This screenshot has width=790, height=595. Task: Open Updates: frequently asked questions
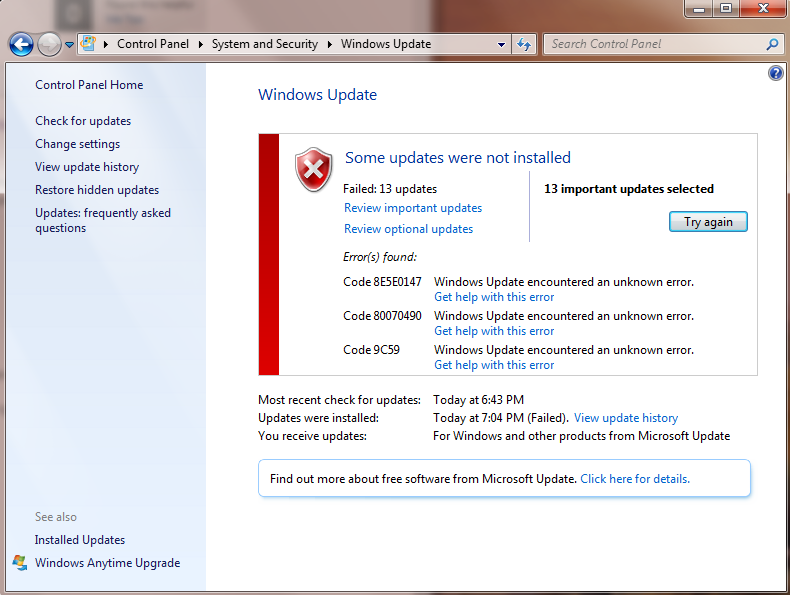coord(103,220)
